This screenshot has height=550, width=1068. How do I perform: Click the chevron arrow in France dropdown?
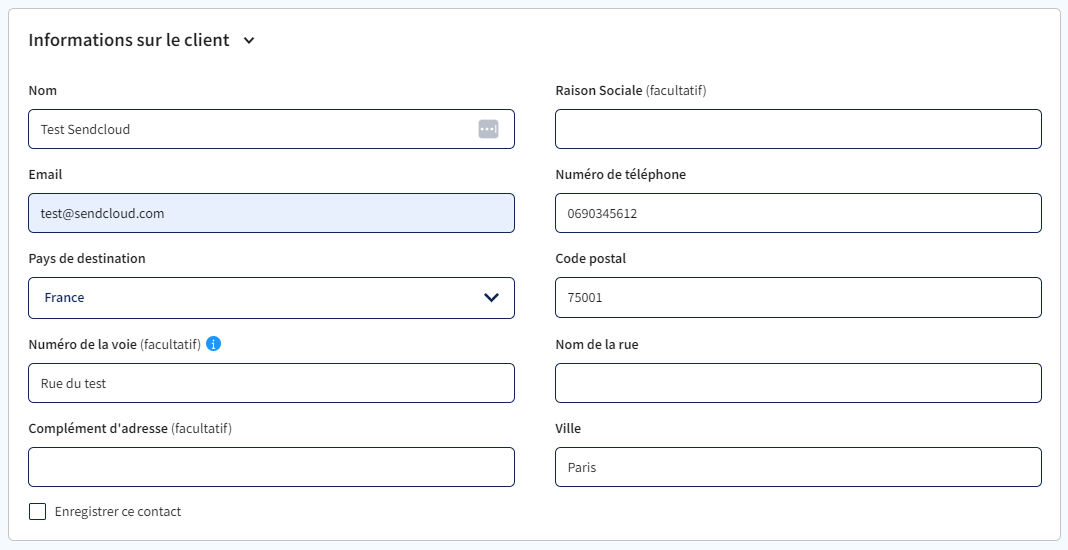click(491, 298)
